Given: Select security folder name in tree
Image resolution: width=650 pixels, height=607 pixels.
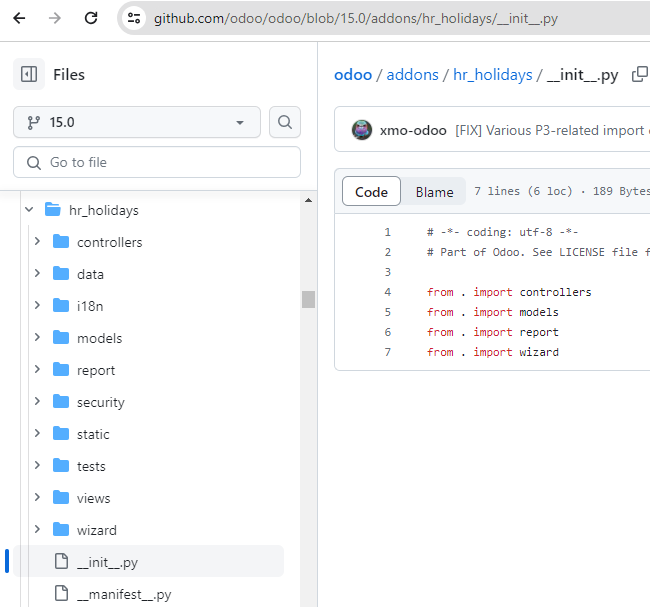Looking at the screenshot, I should click(101, 403).
